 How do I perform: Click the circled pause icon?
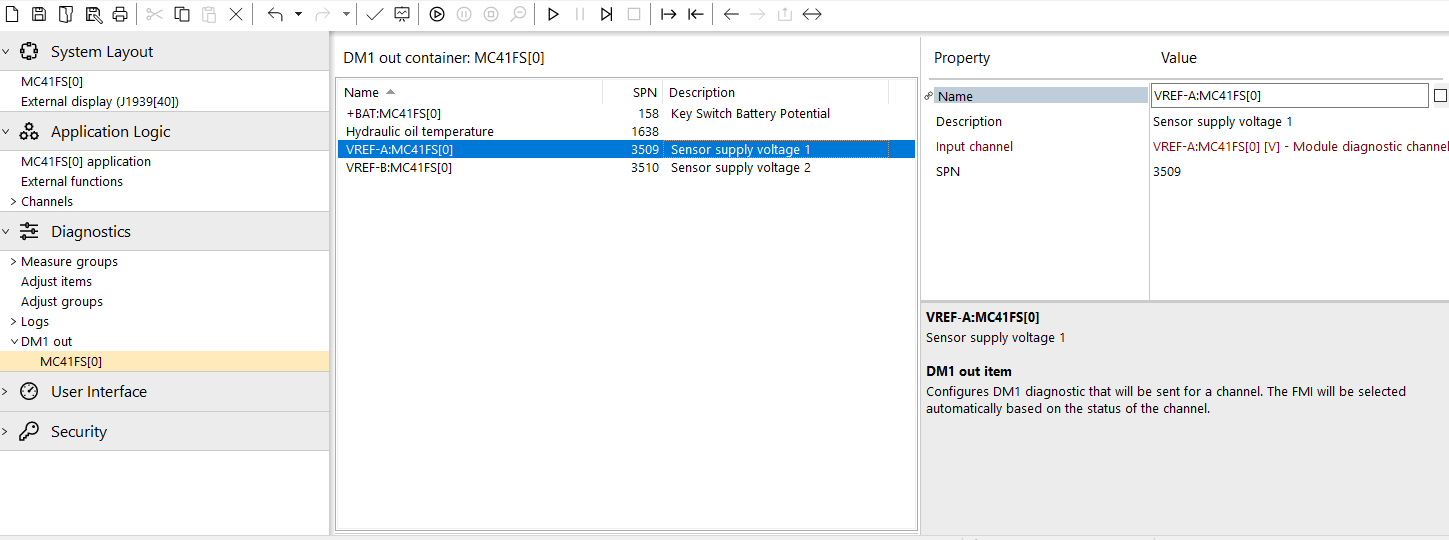click(x=464, y=14)
